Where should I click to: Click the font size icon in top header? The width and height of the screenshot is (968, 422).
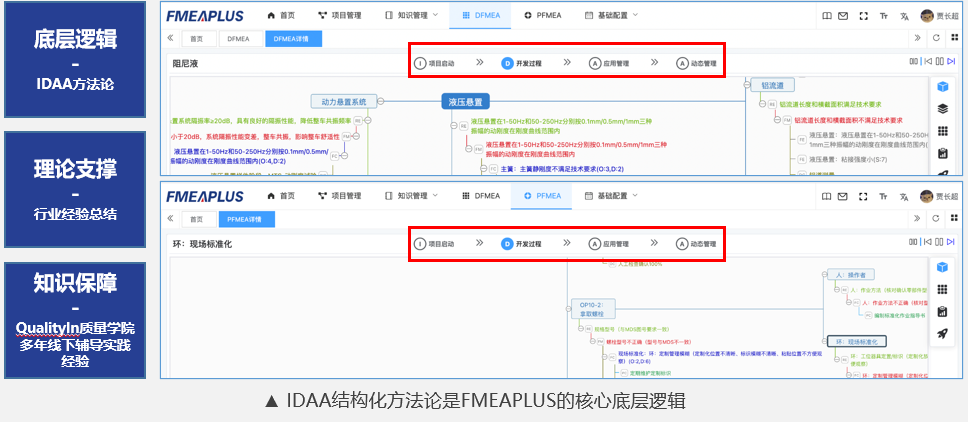(x=884, y=15)
